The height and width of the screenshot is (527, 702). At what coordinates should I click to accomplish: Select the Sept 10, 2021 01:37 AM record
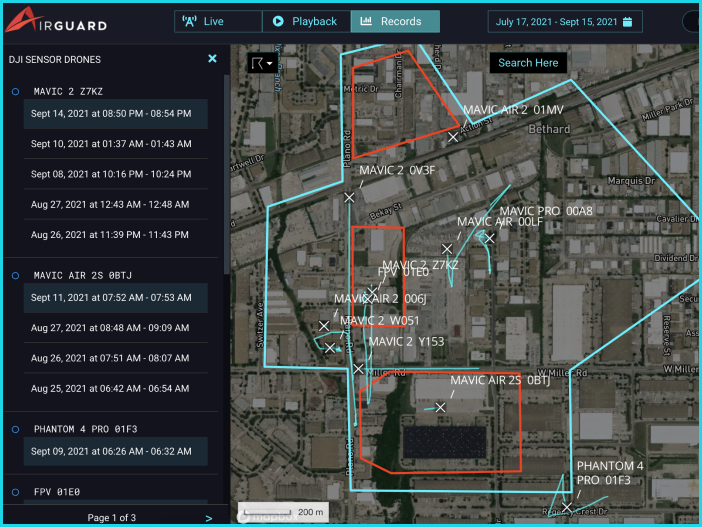[116, 144]
